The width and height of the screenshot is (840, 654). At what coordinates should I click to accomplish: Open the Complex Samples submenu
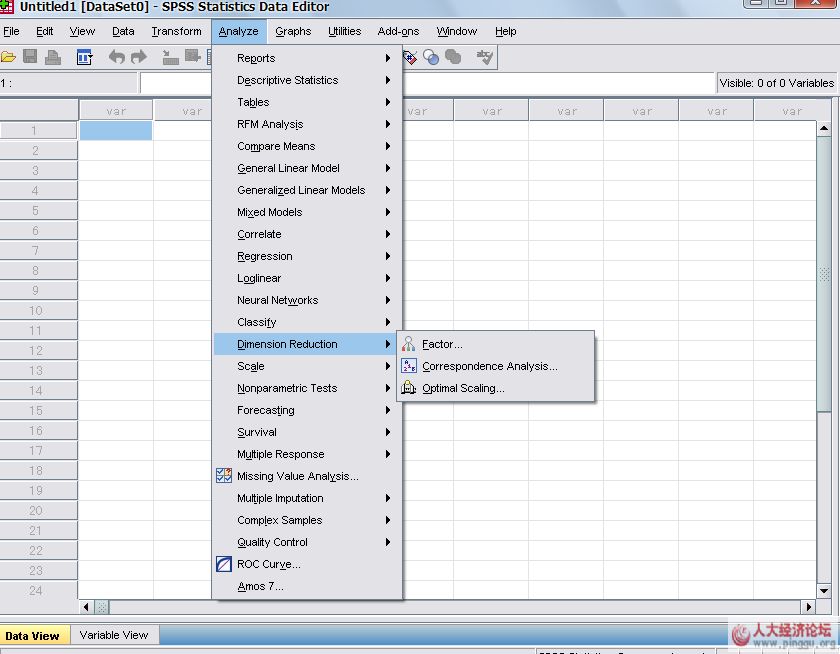click(308, 520)
